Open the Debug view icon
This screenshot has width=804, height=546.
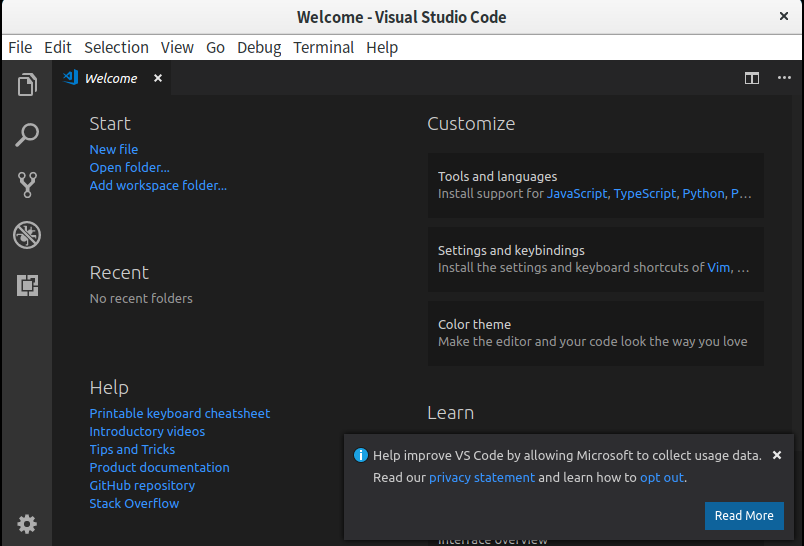click(27, 235)
